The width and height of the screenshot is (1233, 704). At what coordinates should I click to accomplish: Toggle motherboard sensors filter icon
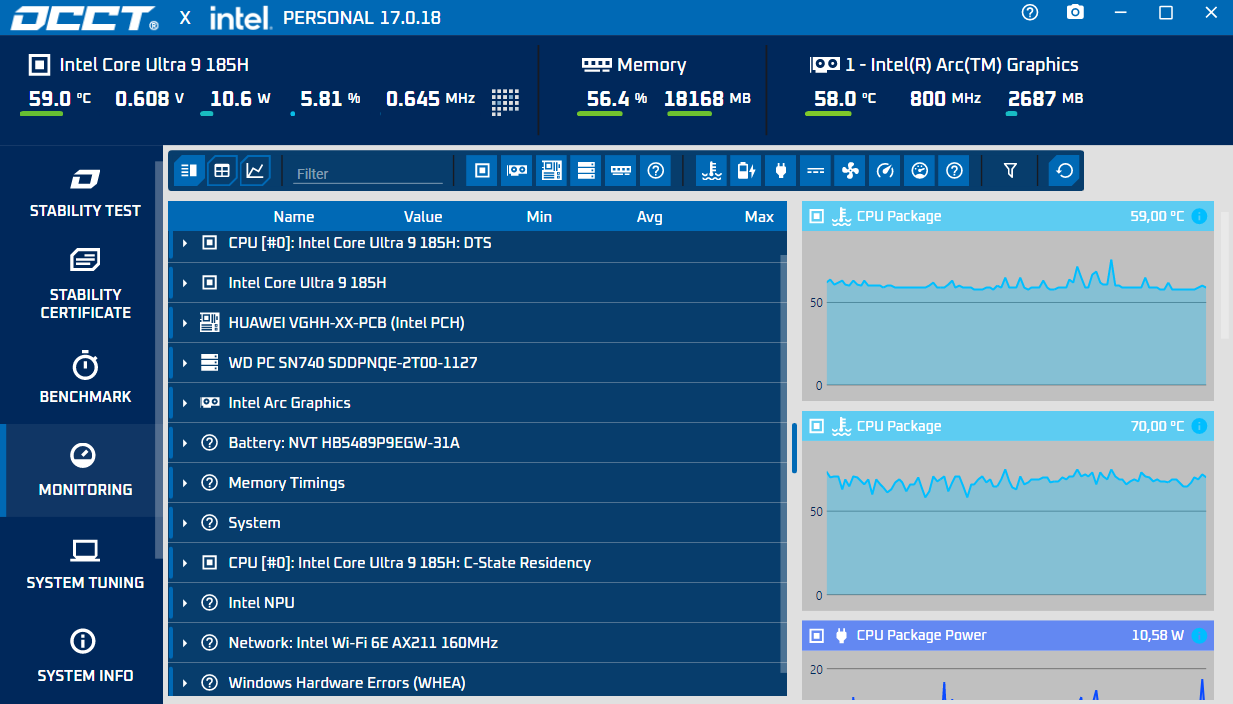click(551, 171)
